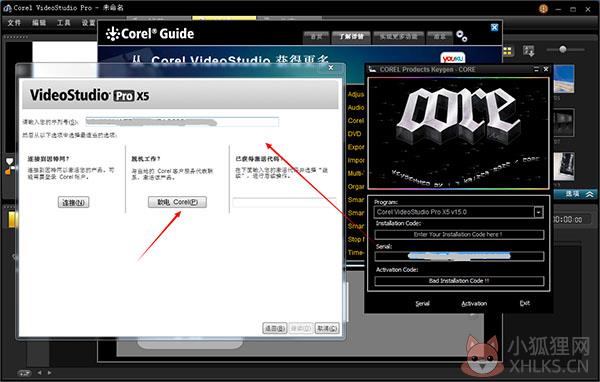Click the orange round icon in the title bar
600x382 pixels.
(543, 8)
